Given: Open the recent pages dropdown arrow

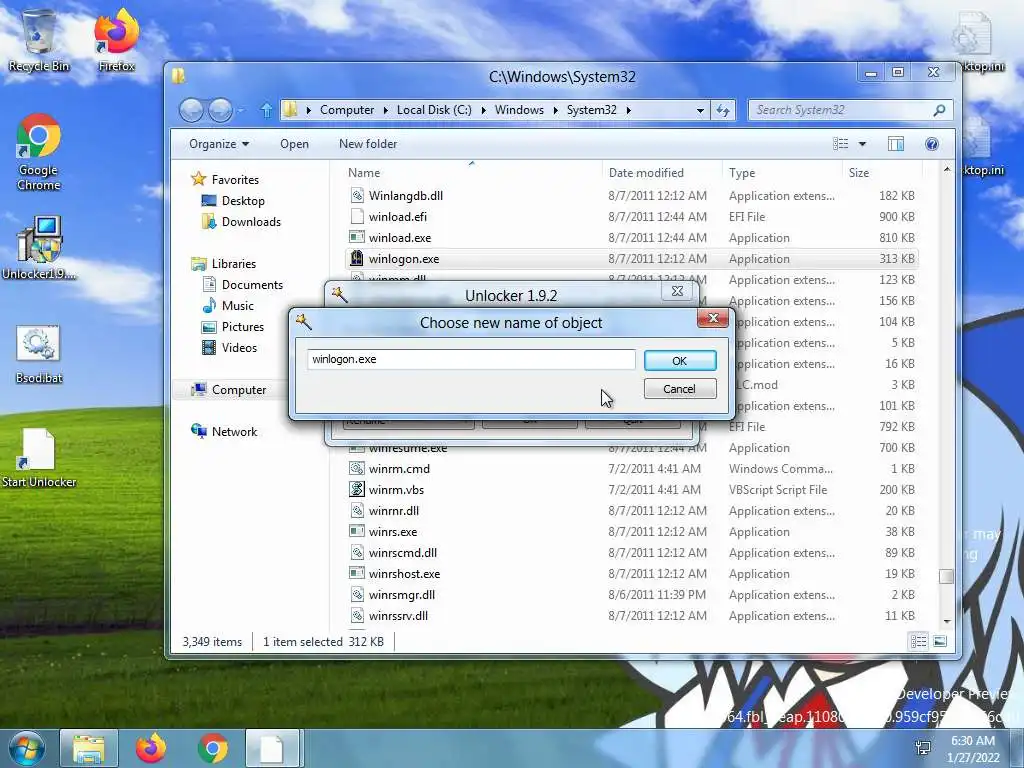Looking at the screenshot, I should click(240, 110).
